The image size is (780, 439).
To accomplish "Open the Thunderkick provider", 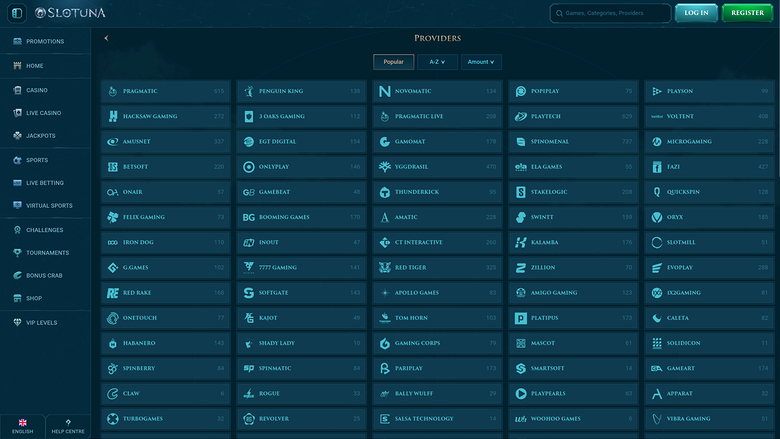I will coord(437,192).
